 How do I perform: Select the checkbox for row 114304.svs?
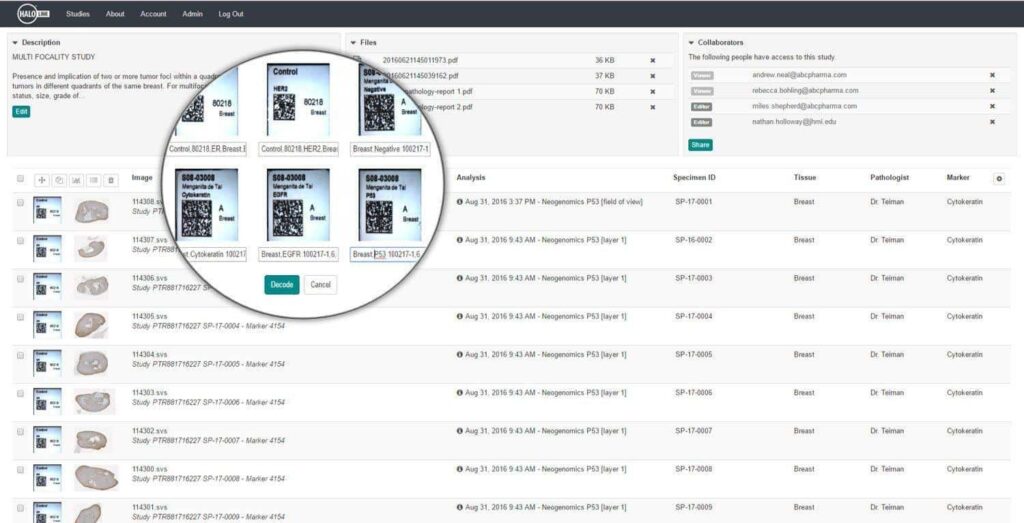[x=20, y=355]
